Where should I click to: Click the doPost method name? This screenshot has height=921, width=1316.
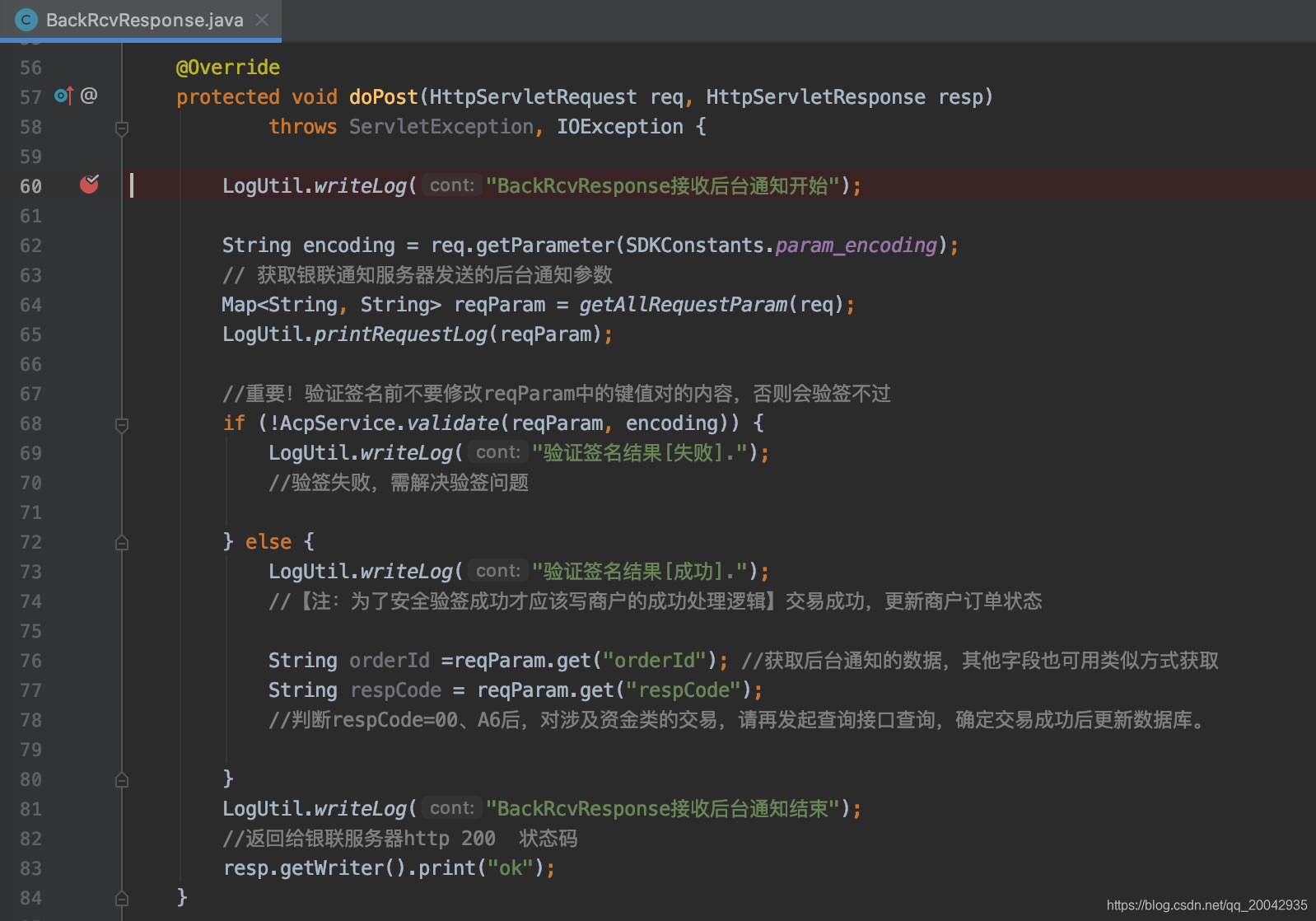tap(384, 97)
